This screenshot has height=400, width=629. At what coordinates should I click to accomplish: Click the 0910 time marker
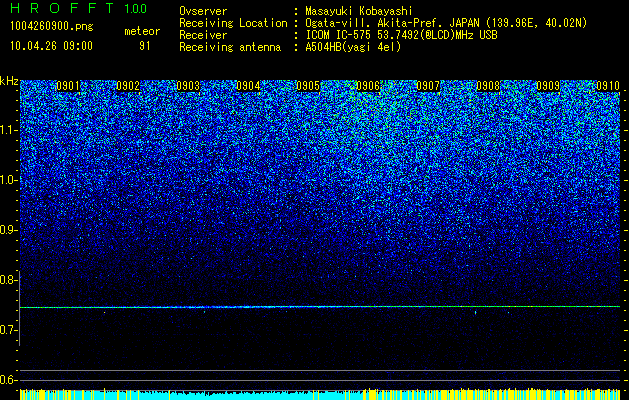pos(608,86)
